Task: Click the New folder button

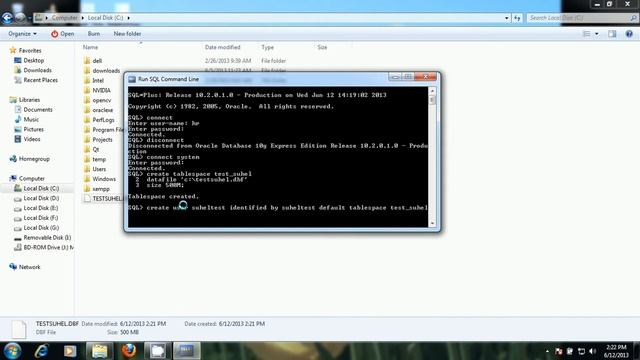Action: pos(127,34)
